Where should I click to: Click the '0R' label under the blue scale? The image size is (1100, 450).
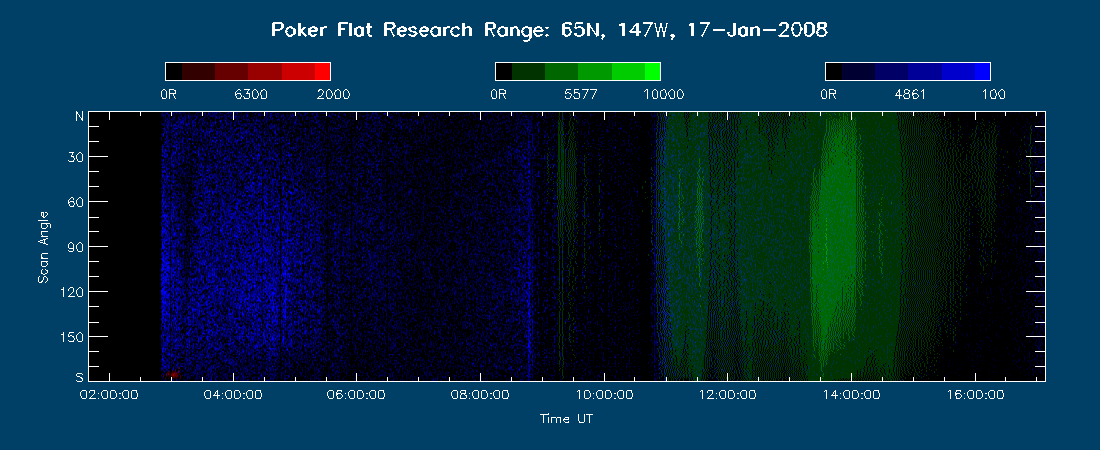[x=828, y=95]
